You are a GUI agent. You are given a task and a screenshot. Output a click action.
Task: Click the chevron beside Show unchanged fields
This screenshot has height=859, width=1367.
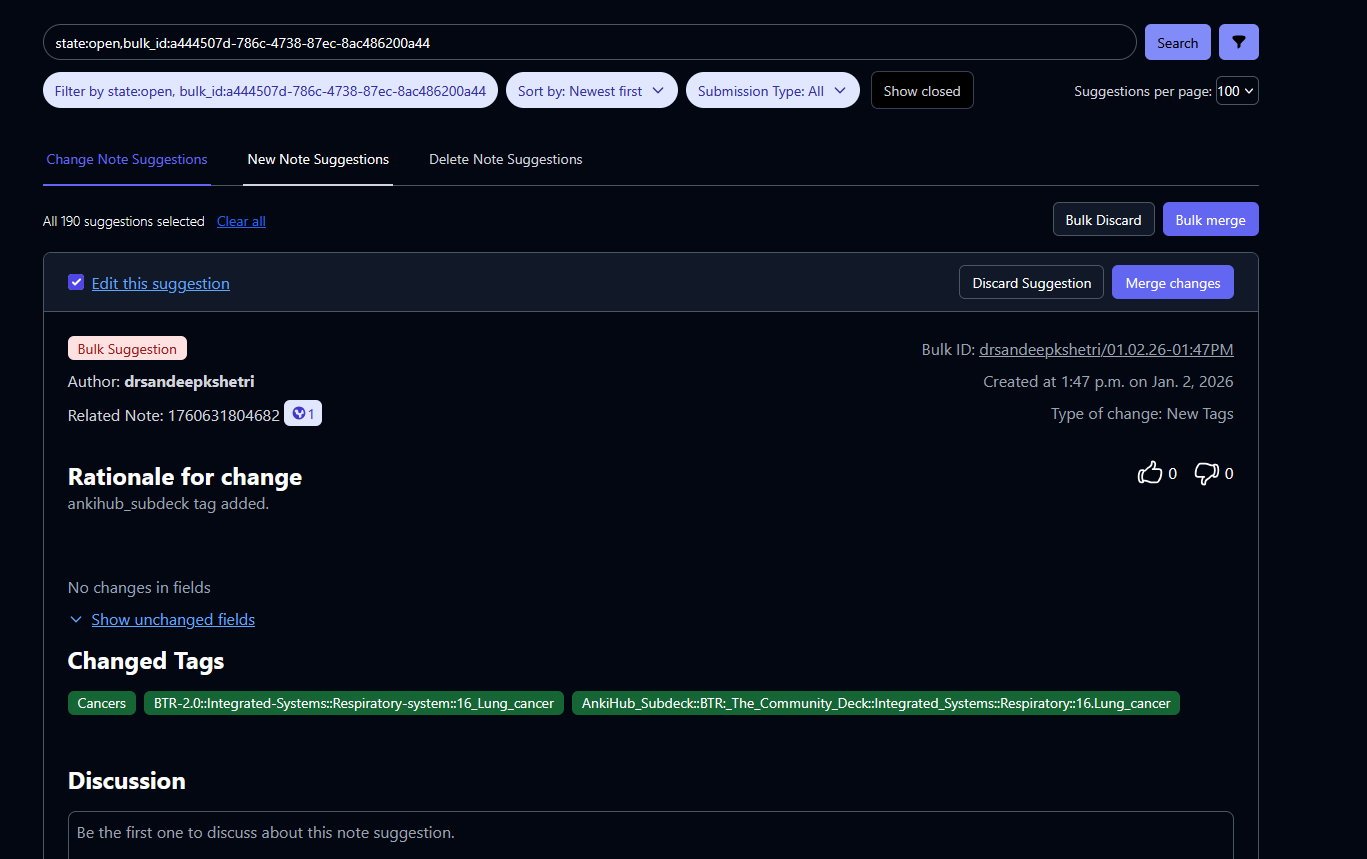[76, 620]
